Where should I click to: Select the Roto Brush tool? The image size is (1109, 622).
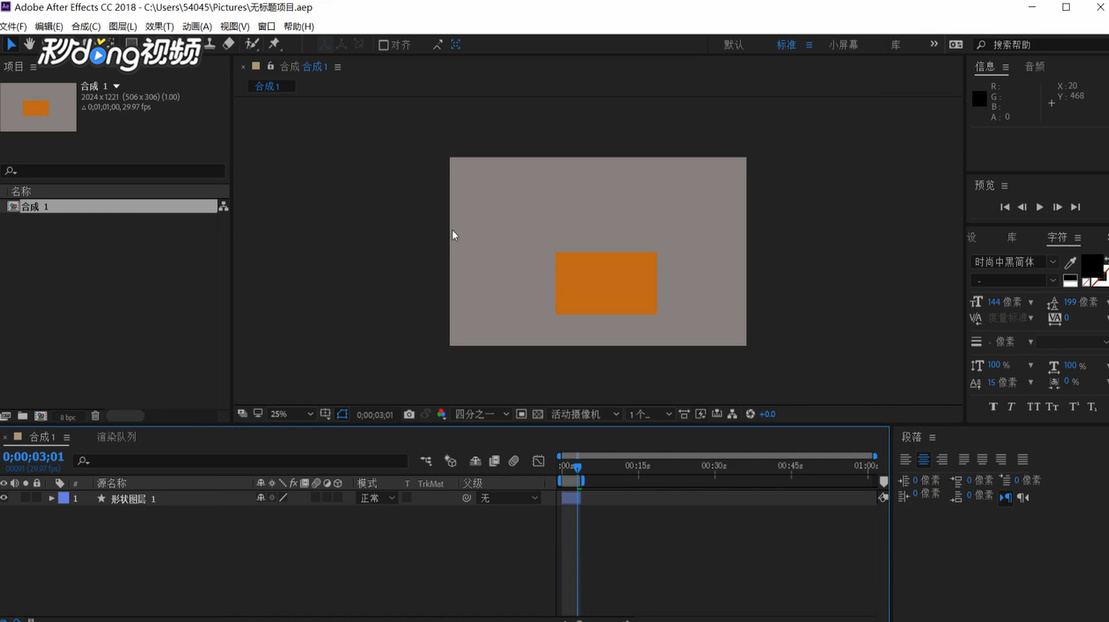[x=252, y=44]
